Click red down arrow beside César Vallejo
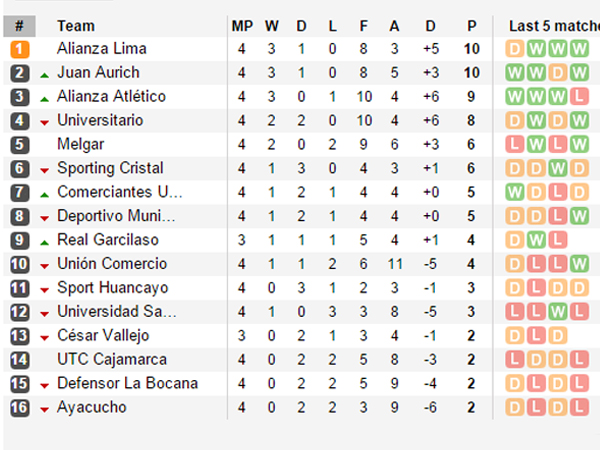This screenshot has height=450, width=600. (44, 338)
